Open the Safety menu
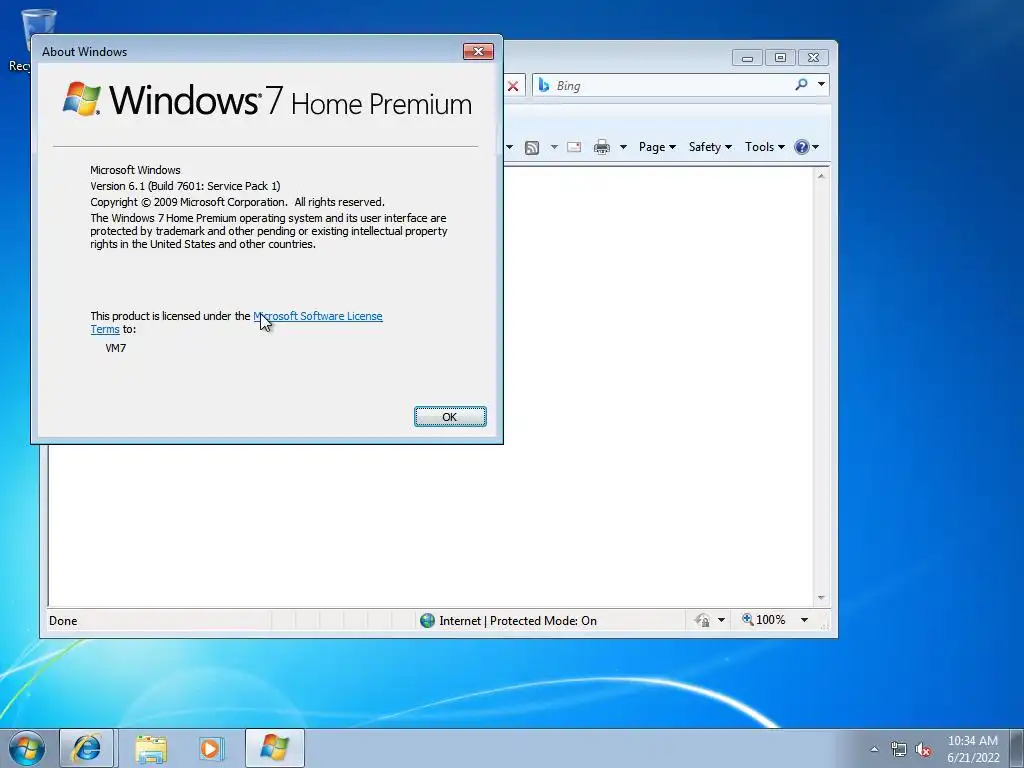This screenshot has width=1024, height=768. pyautogui.click(x=710, y=147)
